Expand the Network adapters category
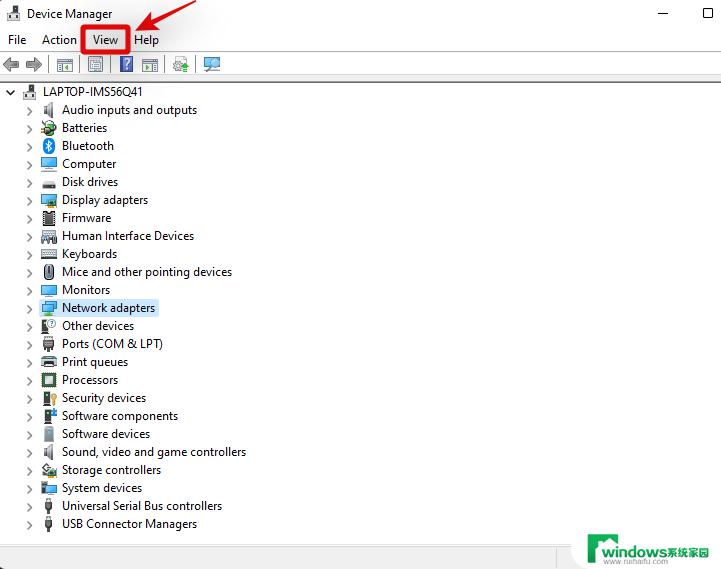The height and width of the screenshot is (569, 721). click(x=29, y=309)
